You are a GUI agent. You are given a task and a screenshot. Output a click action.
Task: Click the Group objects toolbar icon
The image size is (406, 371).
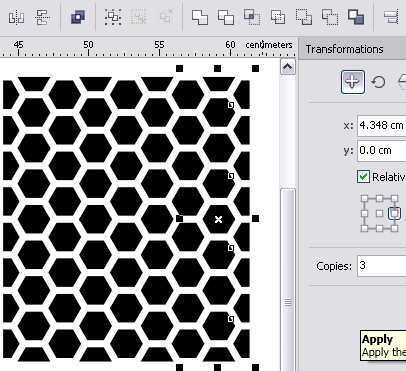[113, 17]
